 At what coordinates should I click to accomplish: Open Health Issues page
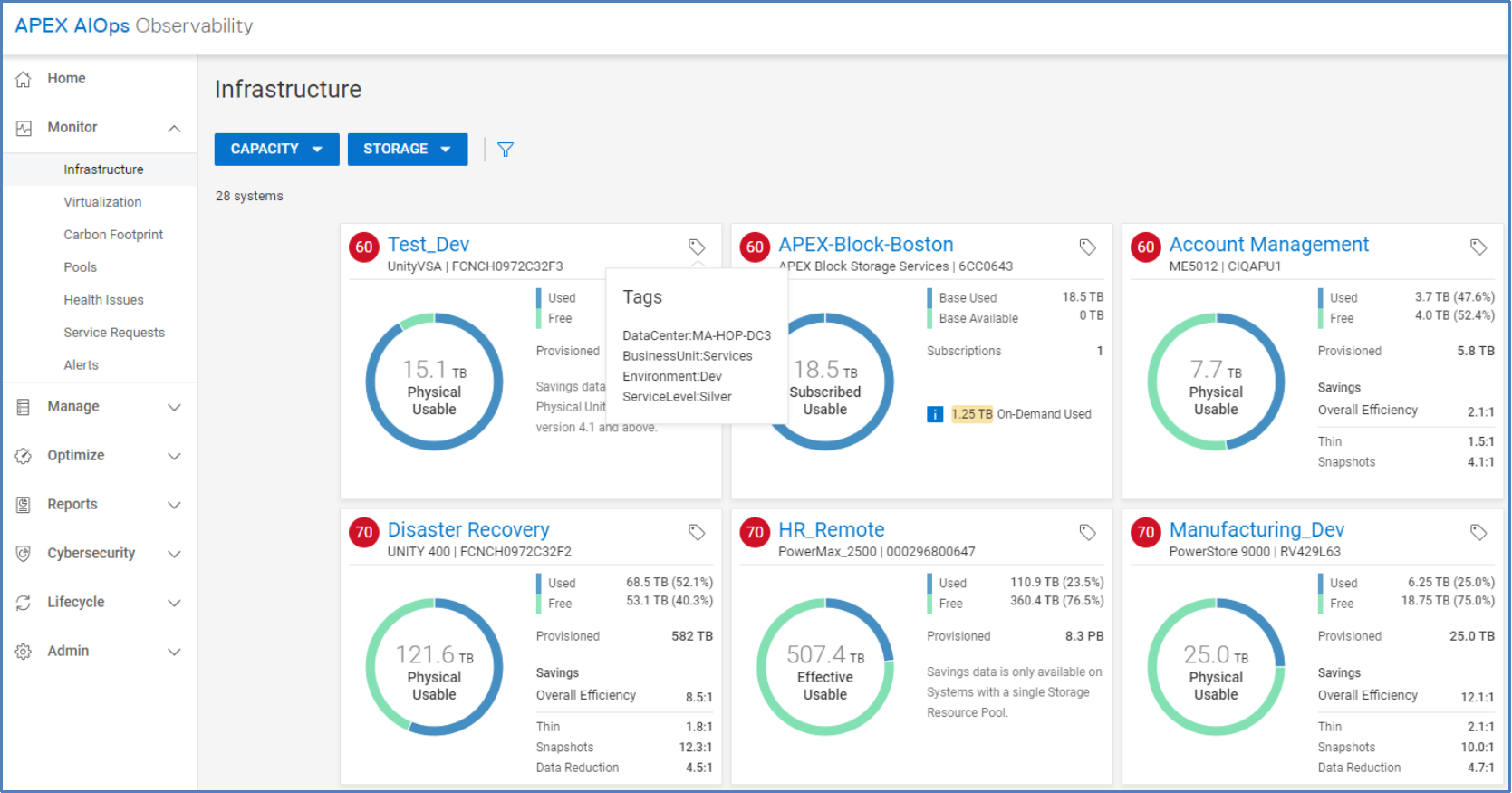(103, 300)
